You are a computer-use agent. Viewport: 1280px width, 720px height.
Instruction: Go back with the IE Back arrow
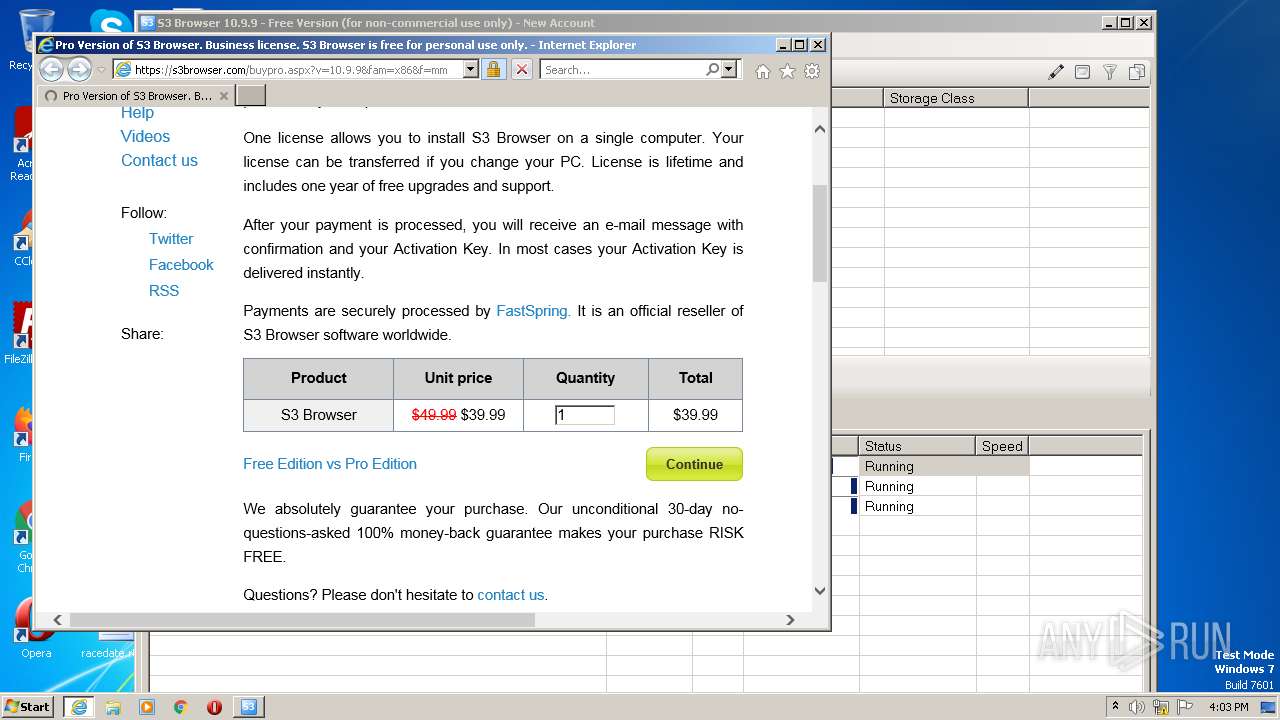51,69
